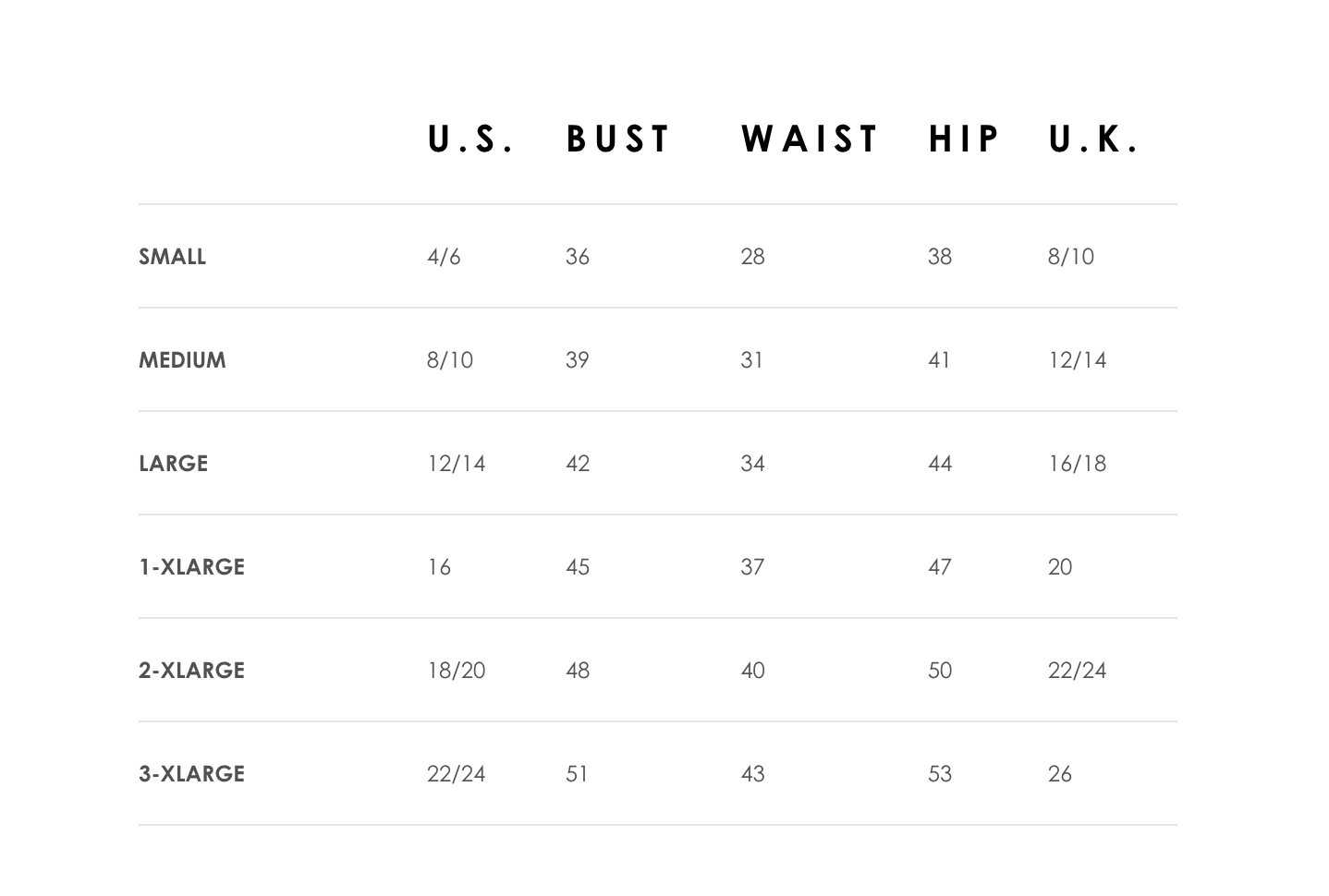
Task: Select the 1-XLARGE row label
Action: point(191,567)
